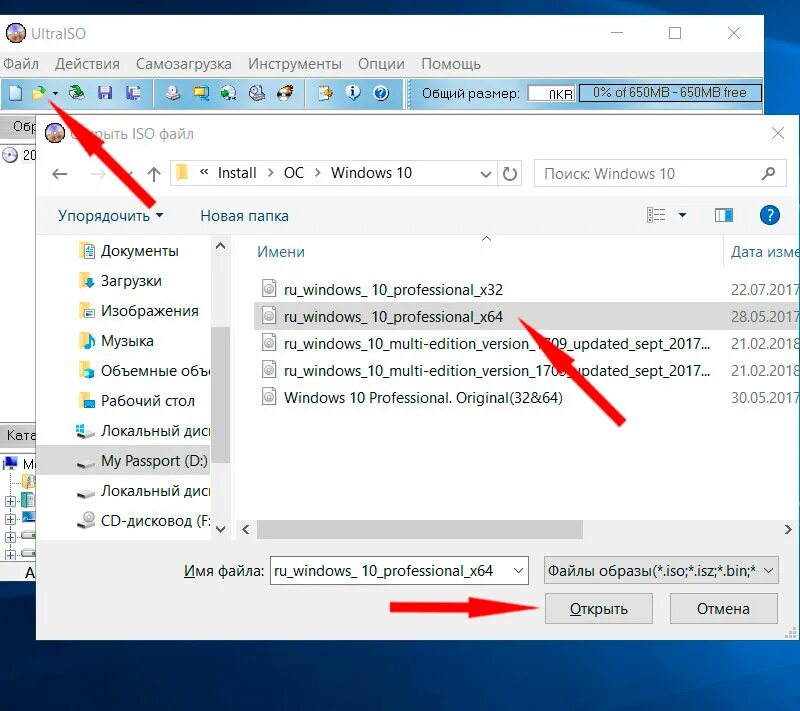
Task: Open the Опции menu
Action: click(381, 64)
